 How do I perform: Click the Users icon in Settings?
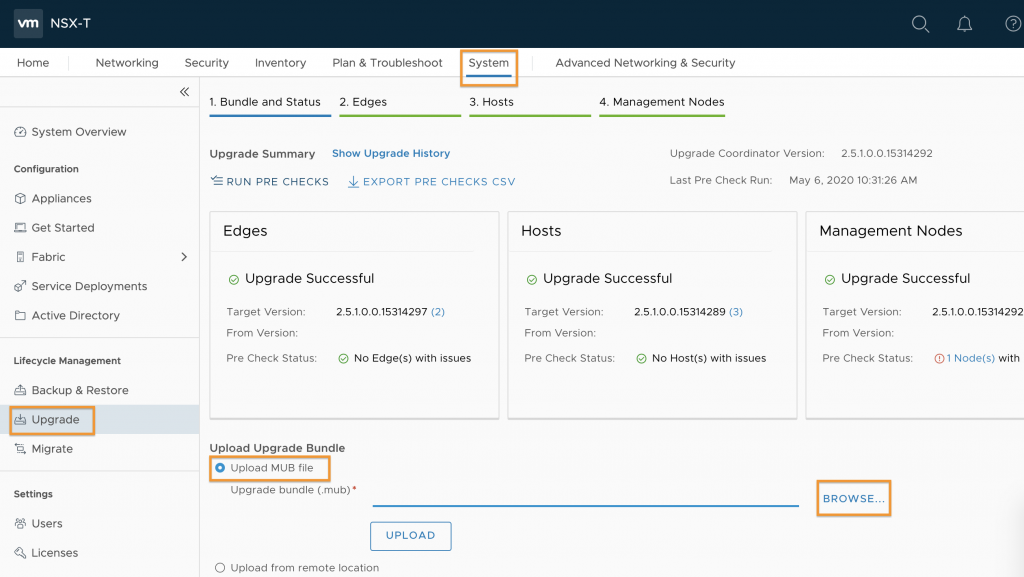click(x=20, y=523)
